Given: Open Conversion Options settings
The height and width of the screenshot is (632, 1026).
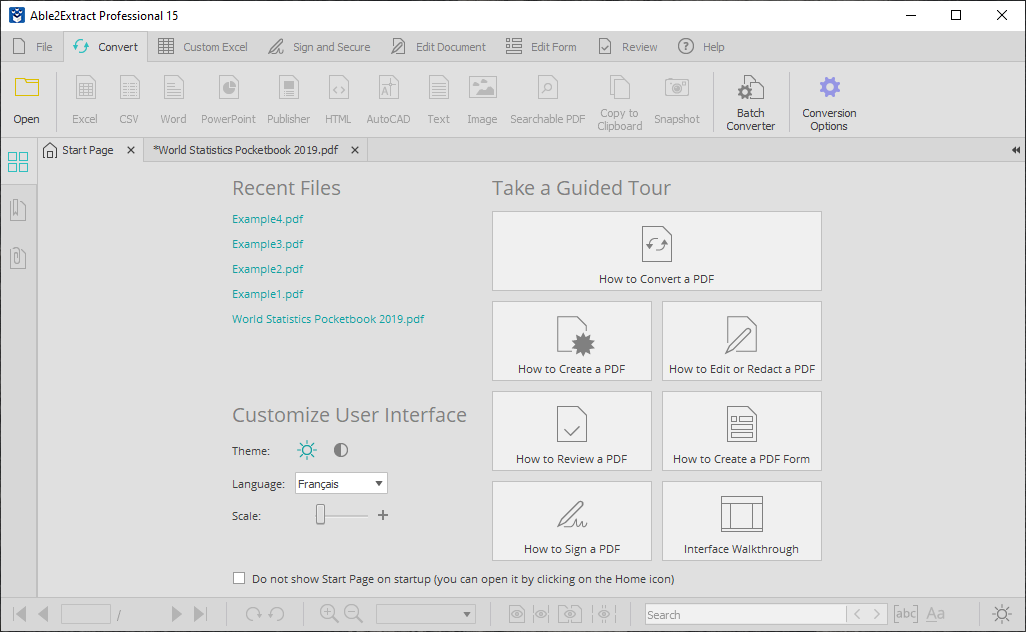Looking at the screenshot, I should click(x=829, y=100).
